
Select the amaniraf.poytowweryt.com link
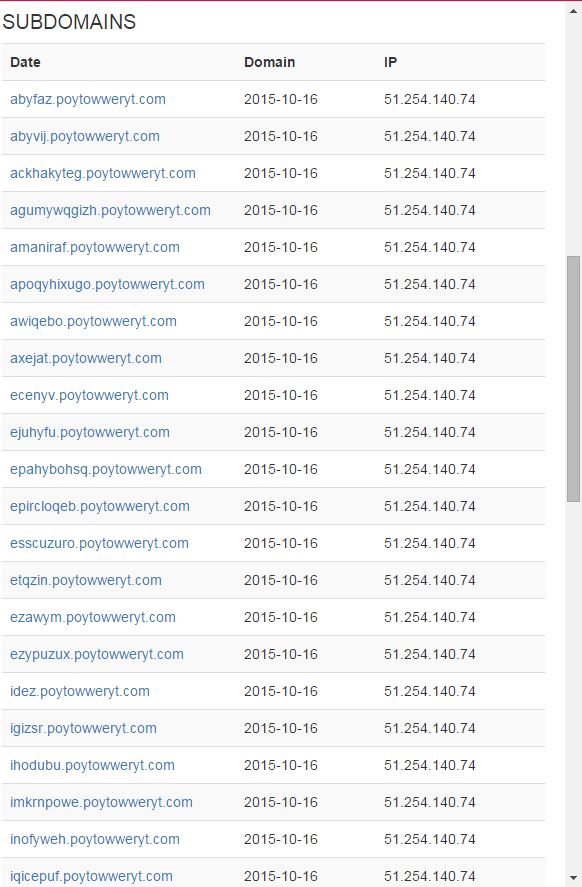94,247
